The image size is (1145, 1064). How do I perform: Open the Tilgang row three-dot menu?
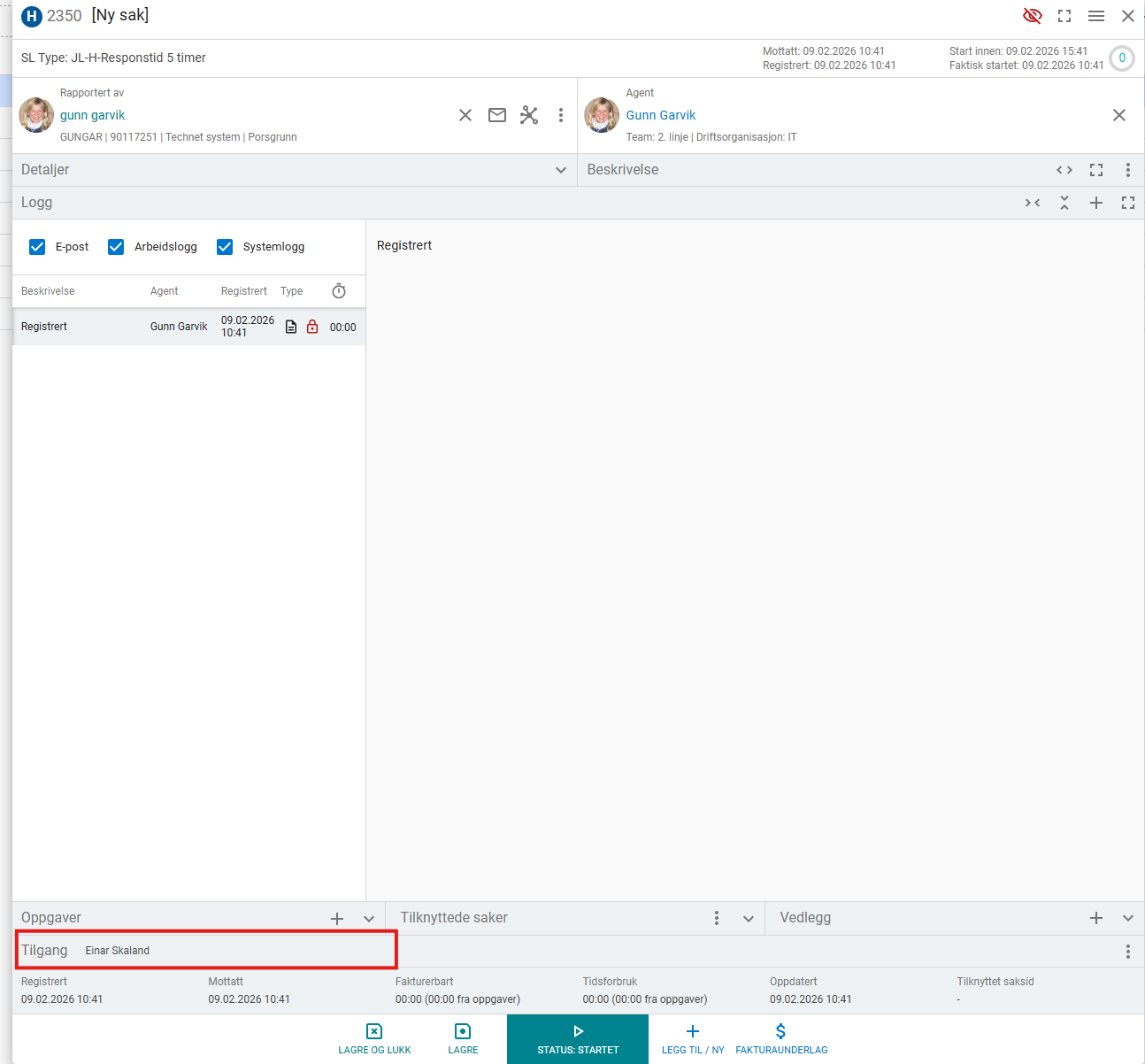coord(1127,951)
